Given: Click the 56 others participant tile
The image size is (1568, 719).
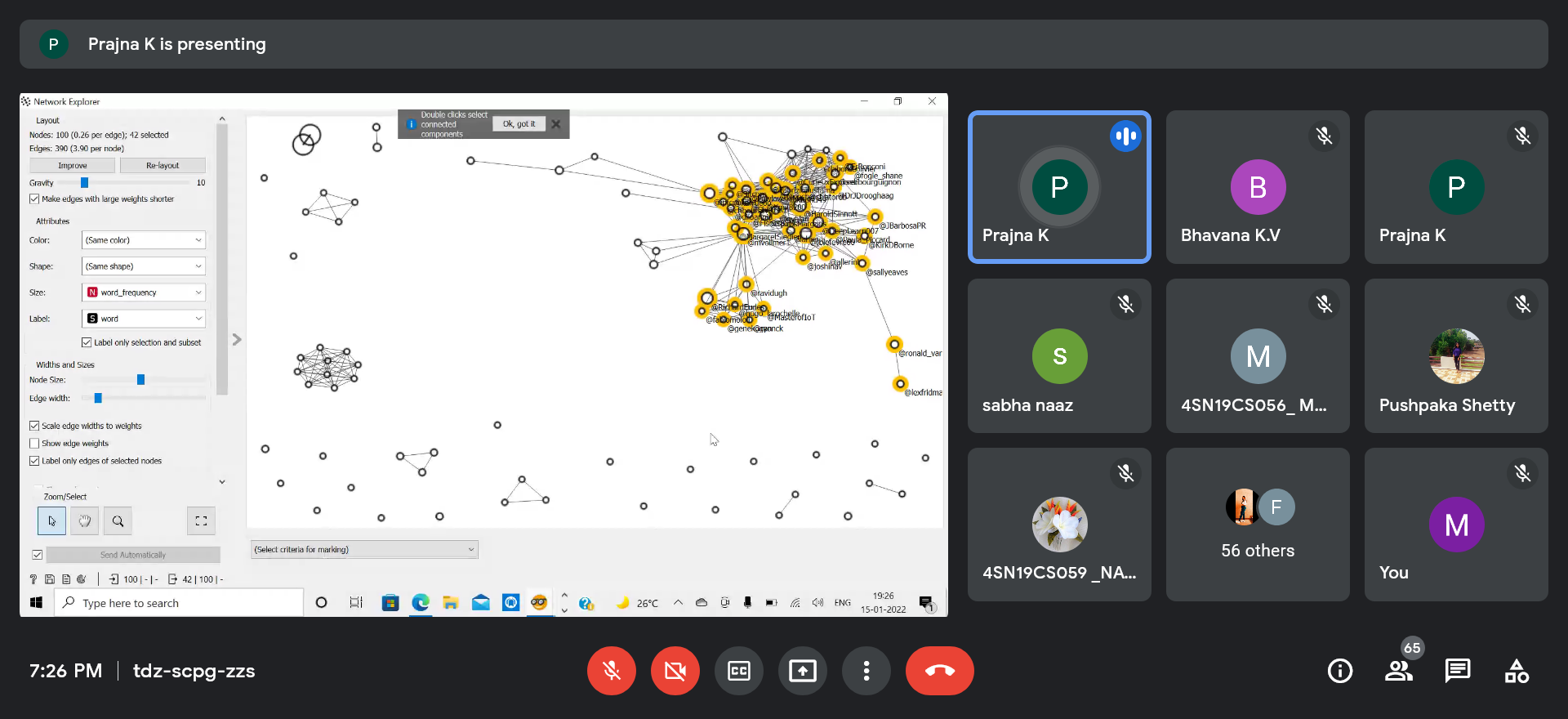Looking at the screenshot, I should pyautogui.click(x=1258, y=525).
